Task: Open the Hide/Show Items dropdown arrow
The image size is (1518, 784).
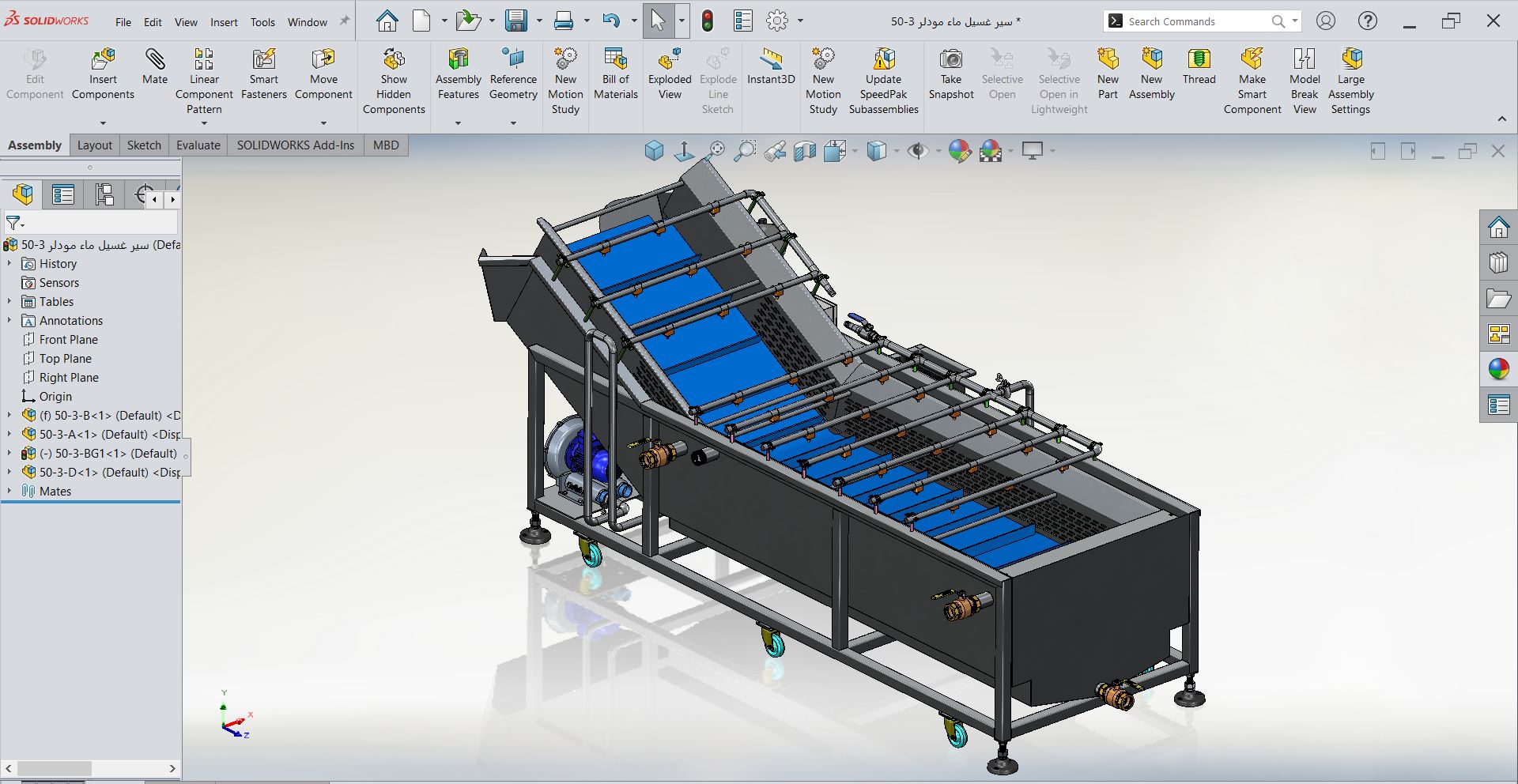Action: pyautogui.click(x=938, y=151)
